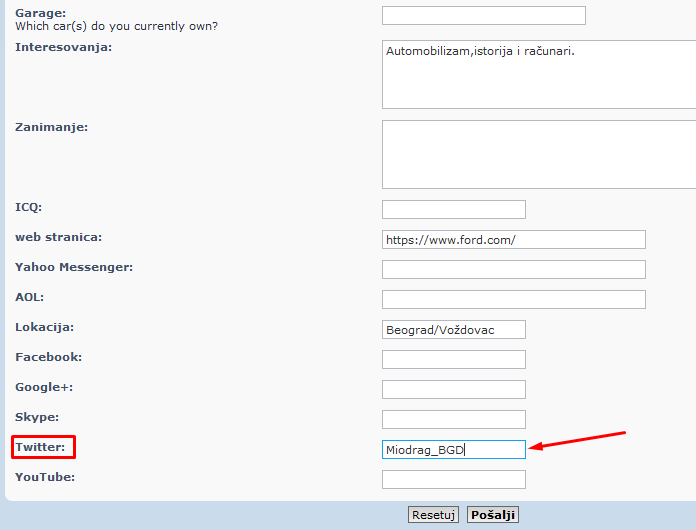Viewport: 696px width, 530px height.
Task: Click the 'Facebook:' label
Action: coord(48,357)
